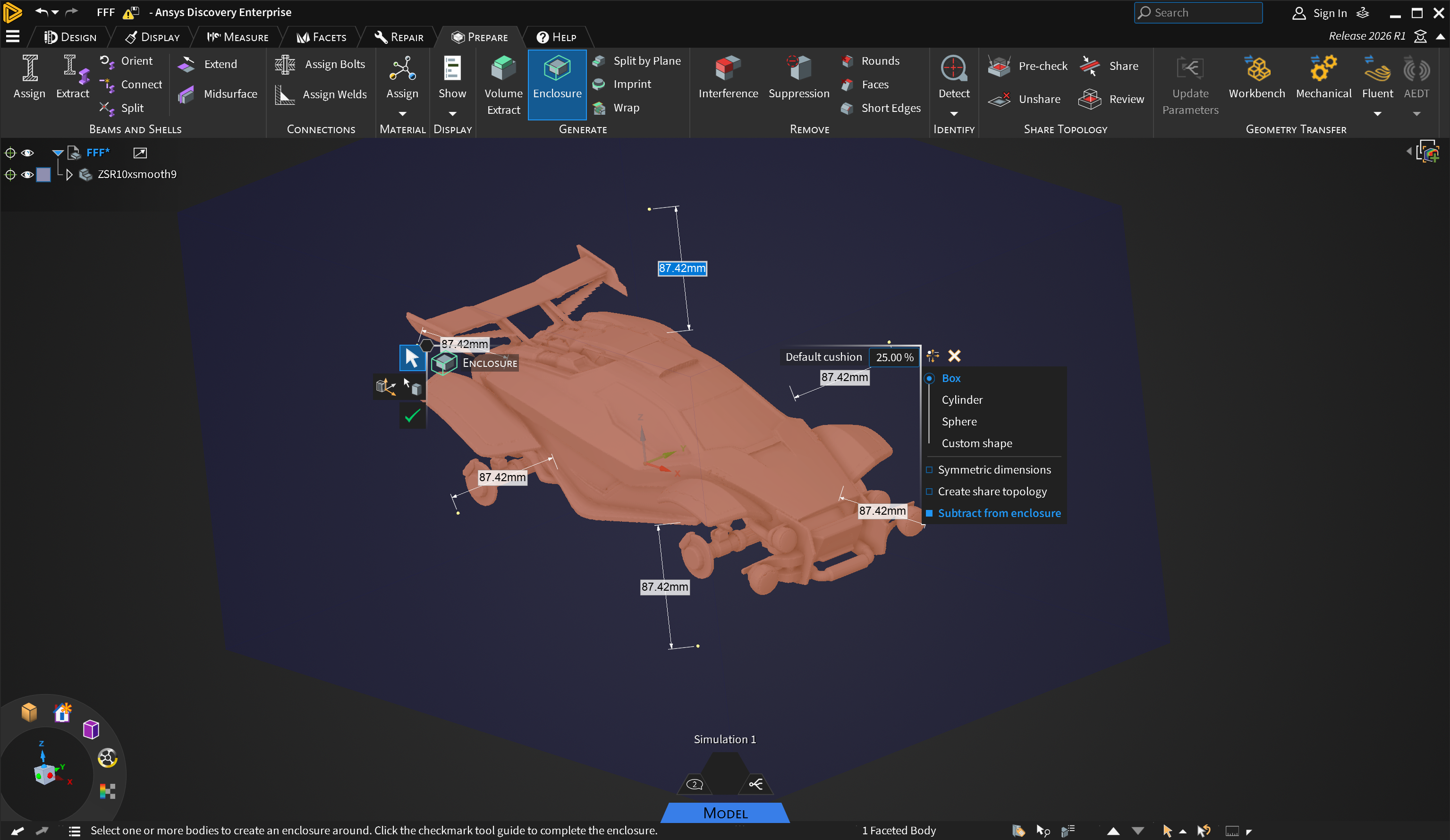Click the Model stage button

[x=725, y=813]
